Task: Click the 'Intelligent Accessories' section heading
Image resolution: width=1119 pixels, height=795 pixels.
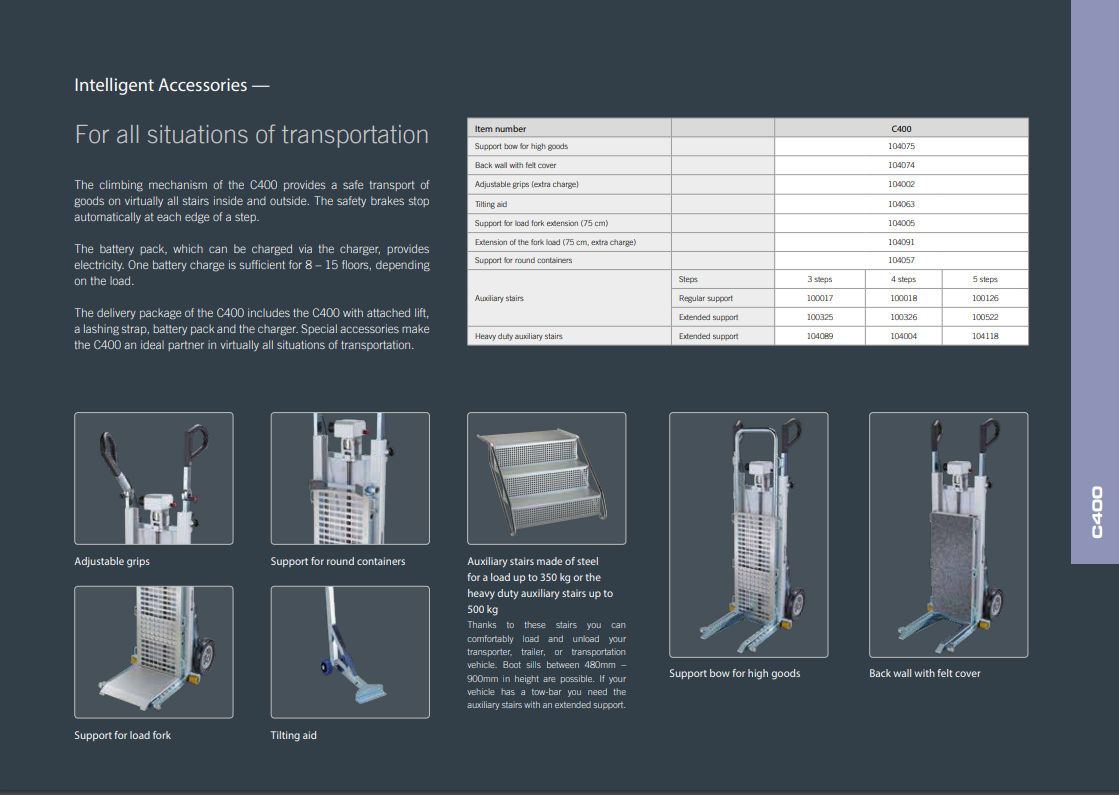Action: pyautogui.click(x=172, y=85)
